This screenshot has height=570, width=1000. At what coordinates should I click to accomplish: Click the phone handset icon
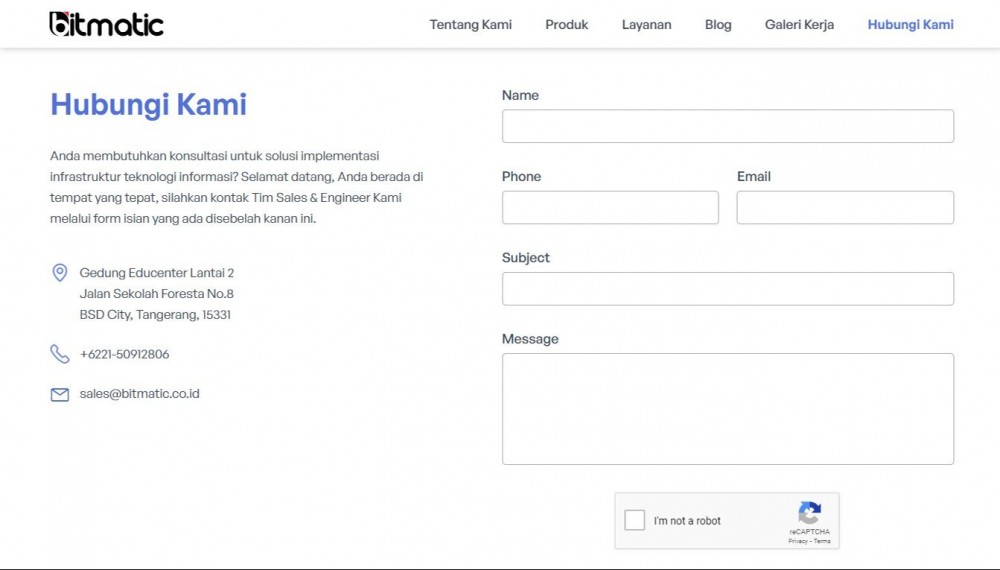point(59,354)
